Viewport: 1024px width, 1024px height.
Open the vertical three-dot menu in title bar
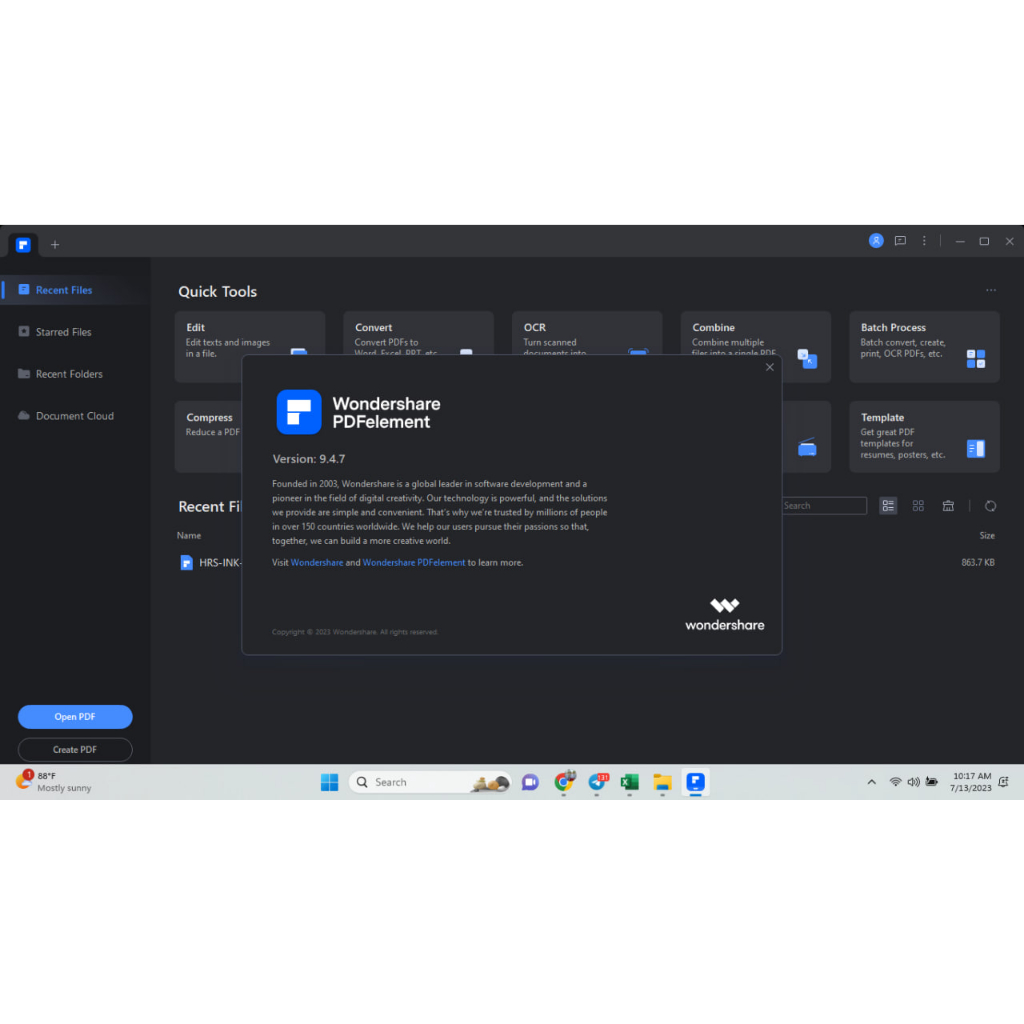923,241
